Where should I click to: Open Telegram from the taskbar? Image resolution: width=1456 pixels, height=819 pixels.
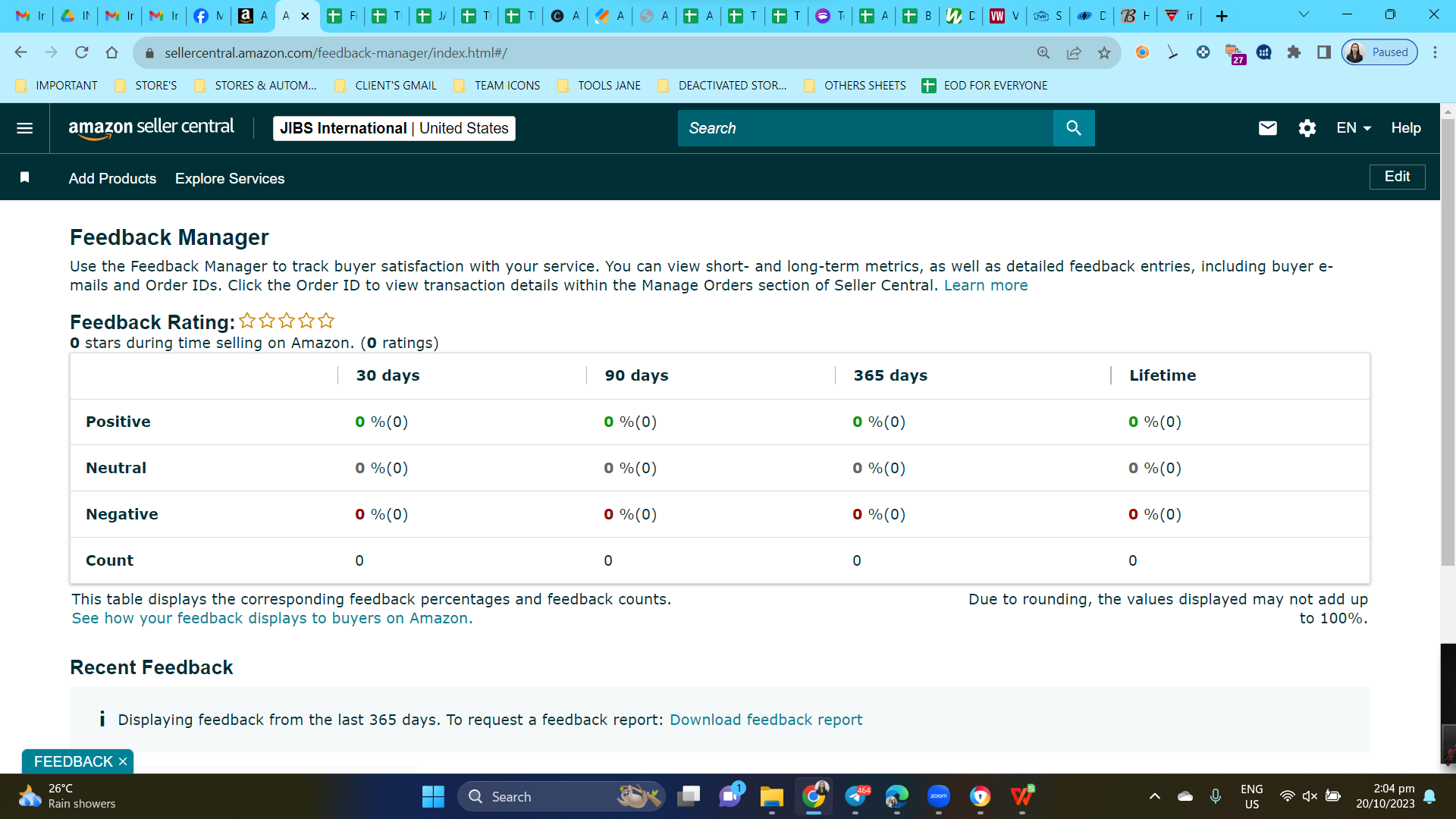pos(855,796)
